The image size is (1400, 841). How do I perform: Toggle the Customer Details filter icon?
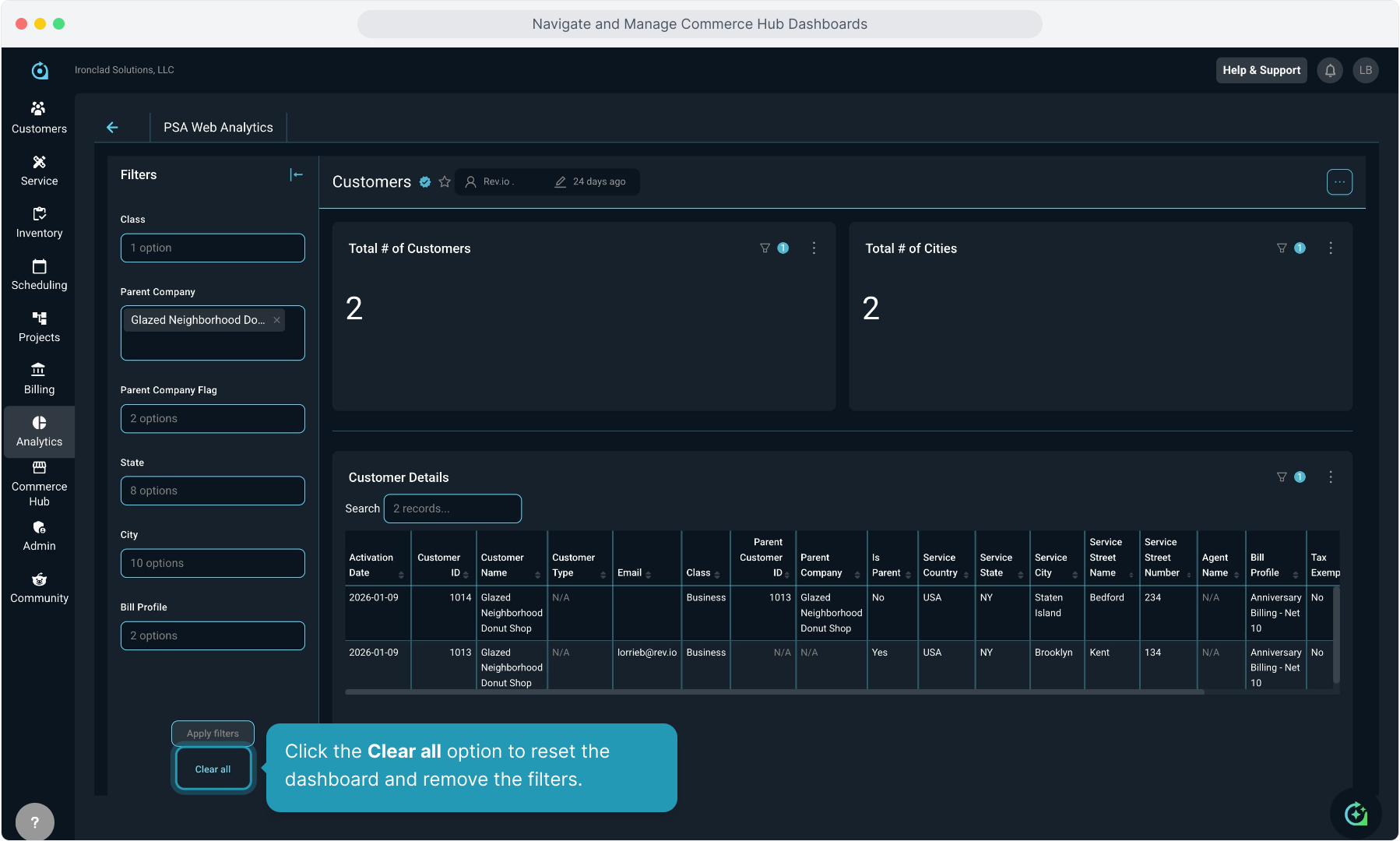tap(1282, 477)
